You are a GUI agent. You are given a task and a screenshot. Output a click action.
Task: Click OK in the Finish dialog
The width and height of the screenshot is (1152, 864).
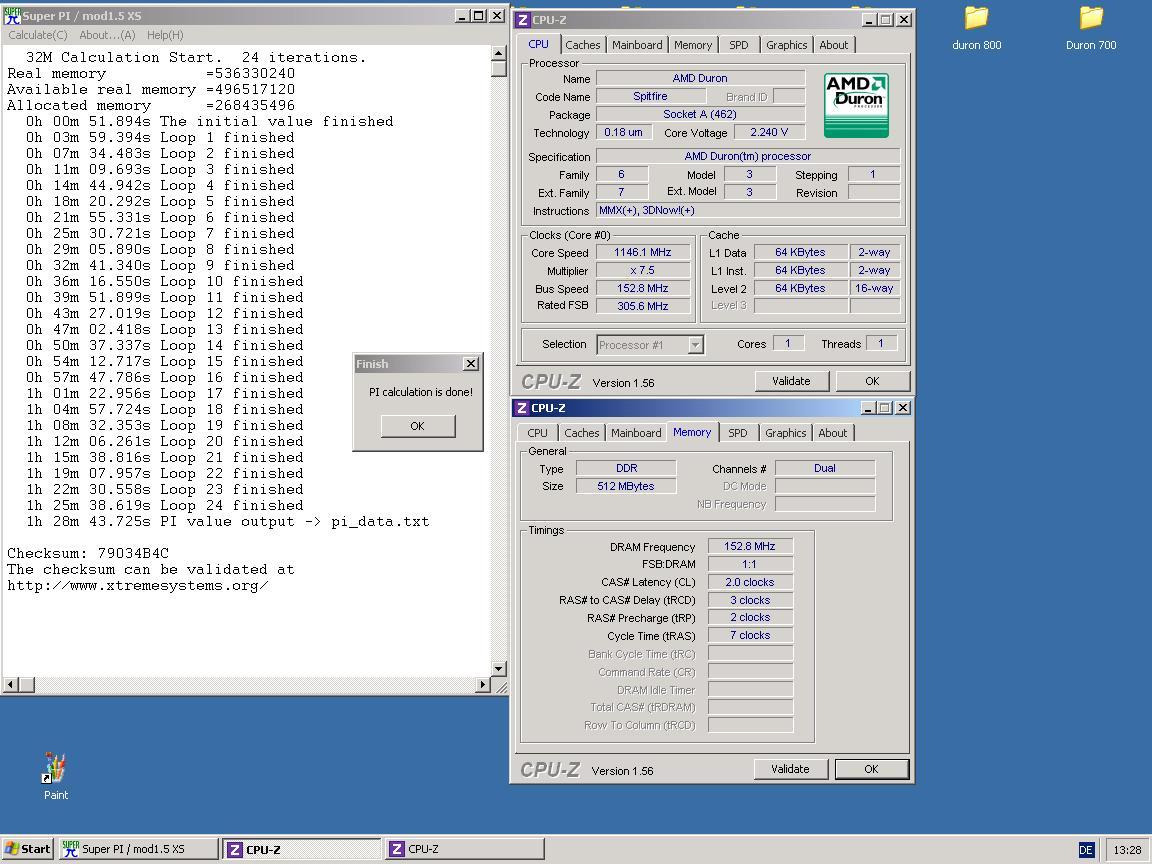pyautogui.click(x=417, y=426)
